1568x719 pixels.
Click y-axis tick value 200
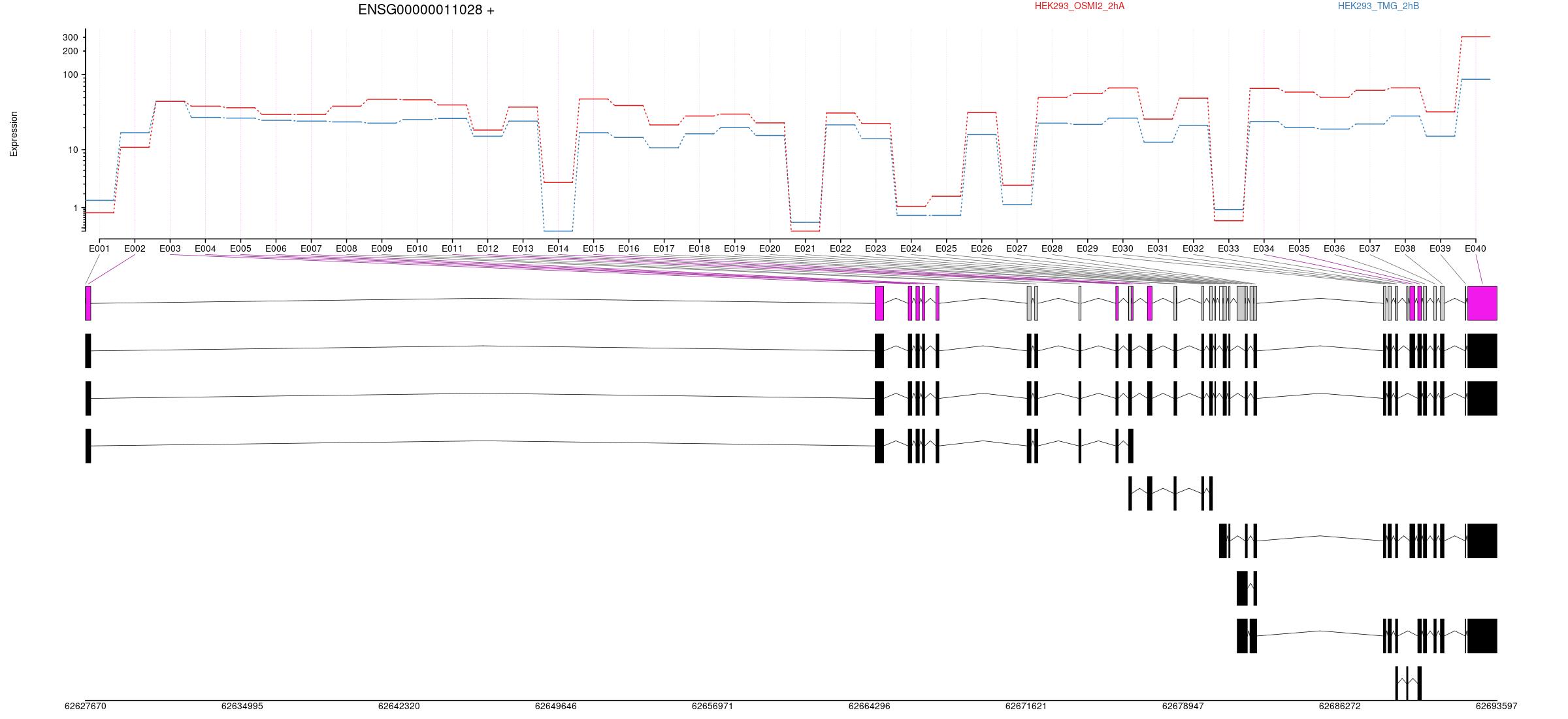[70, 51]
